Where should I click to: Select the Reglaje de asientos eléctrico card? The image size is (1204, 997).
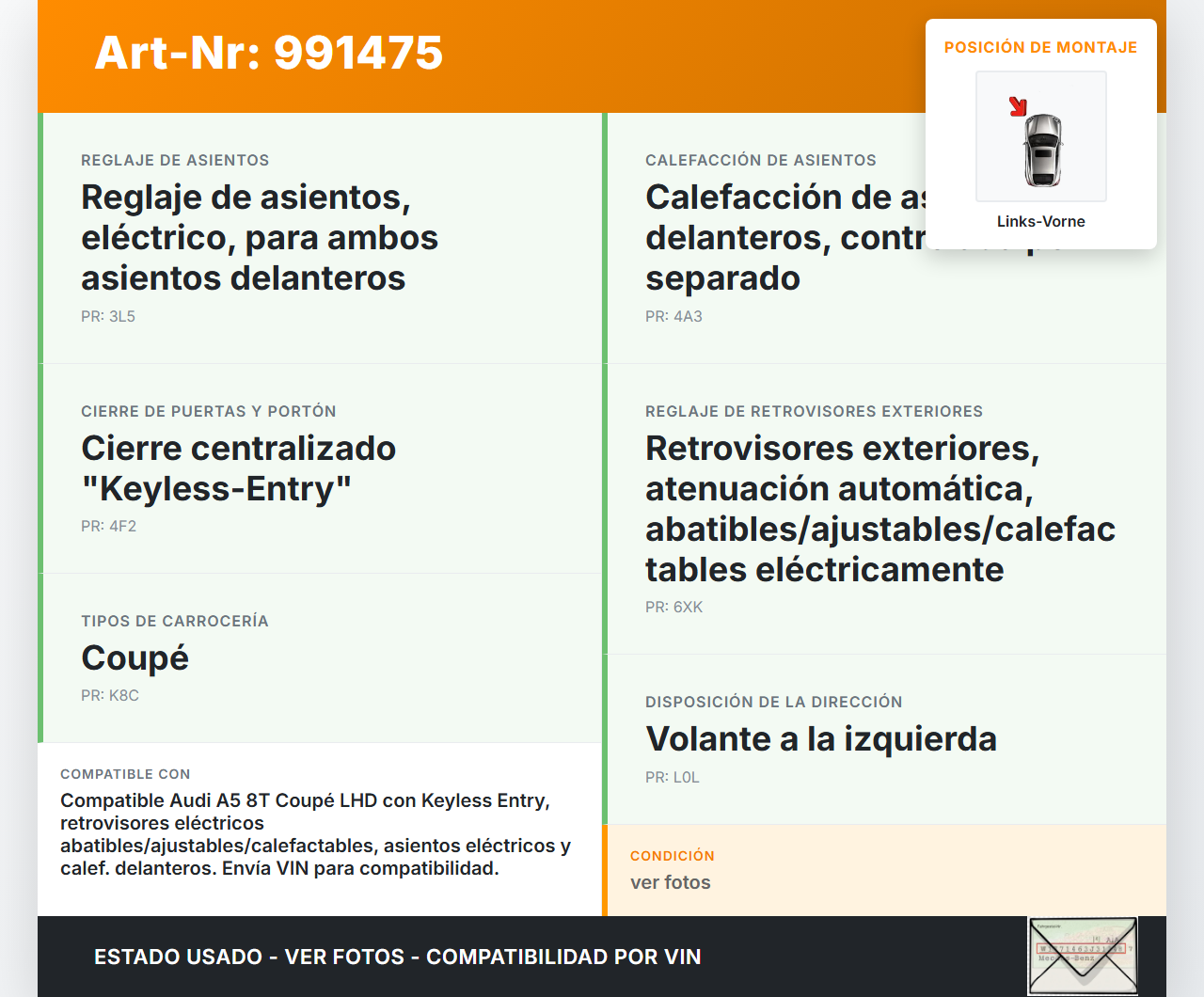tap(260, 238)
